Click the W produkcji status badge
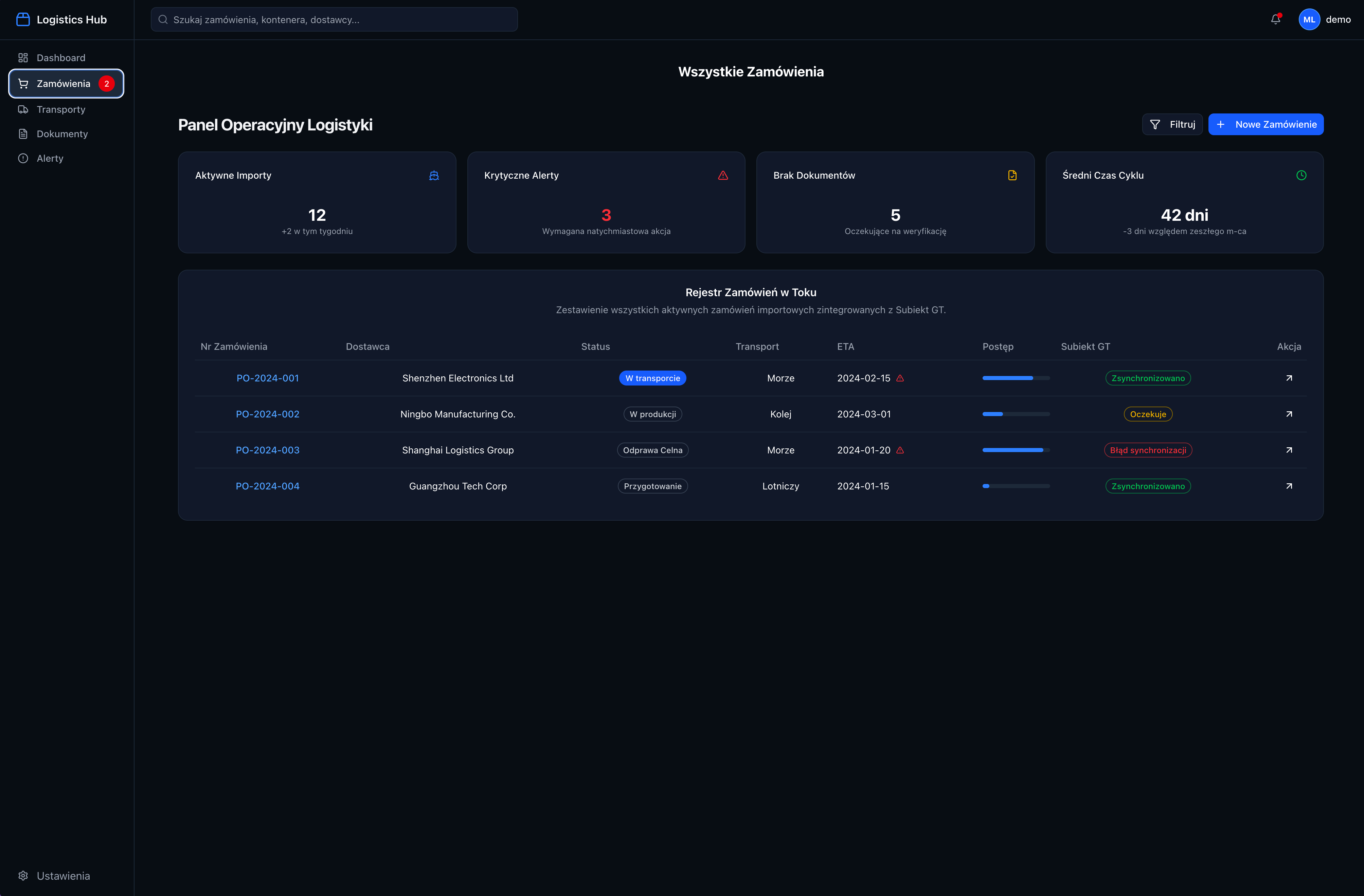 point(652,414)
